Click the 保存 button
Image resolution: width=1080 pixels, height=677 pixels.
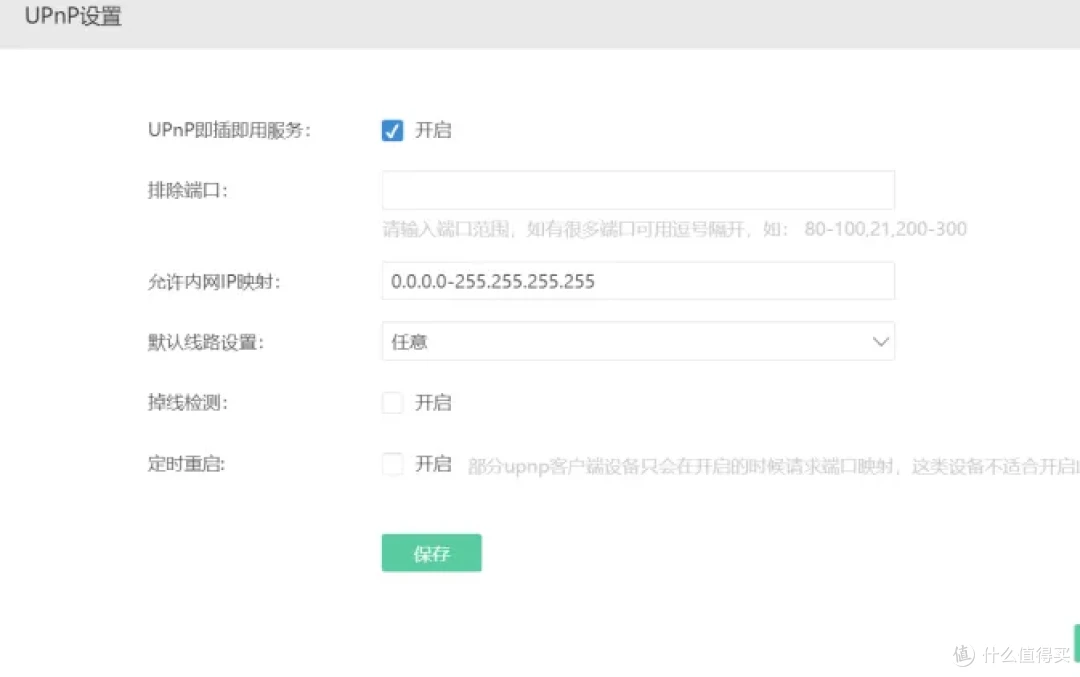[x=431, y=553]
